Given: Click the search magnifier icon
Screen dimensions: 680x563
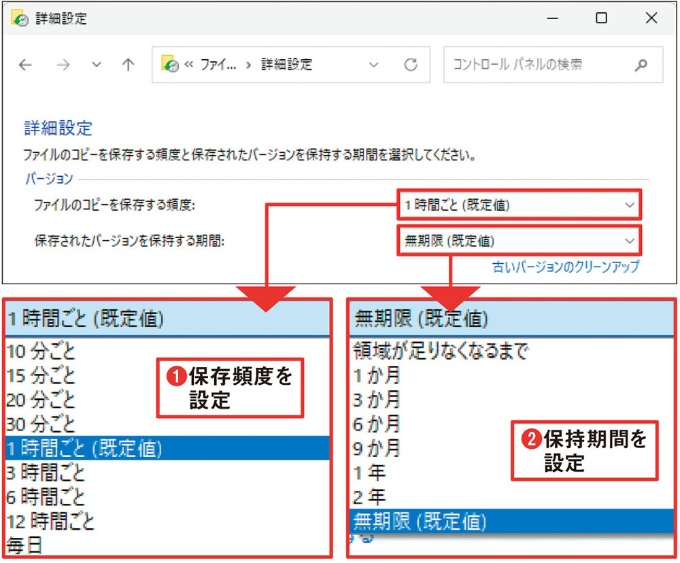Looking at the screenshot, I should point(641,65).
